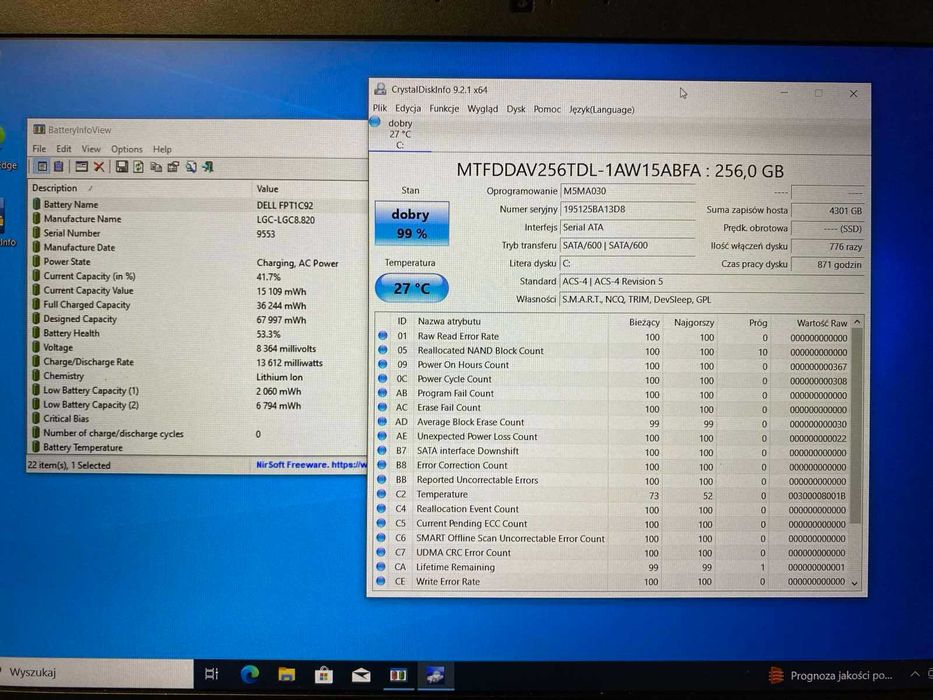Screen dimensions: 933x700
Task: Click the Refresh icon in BatteryInfoView toolbar
Action: pyautogui.click(x=138, y=167)
